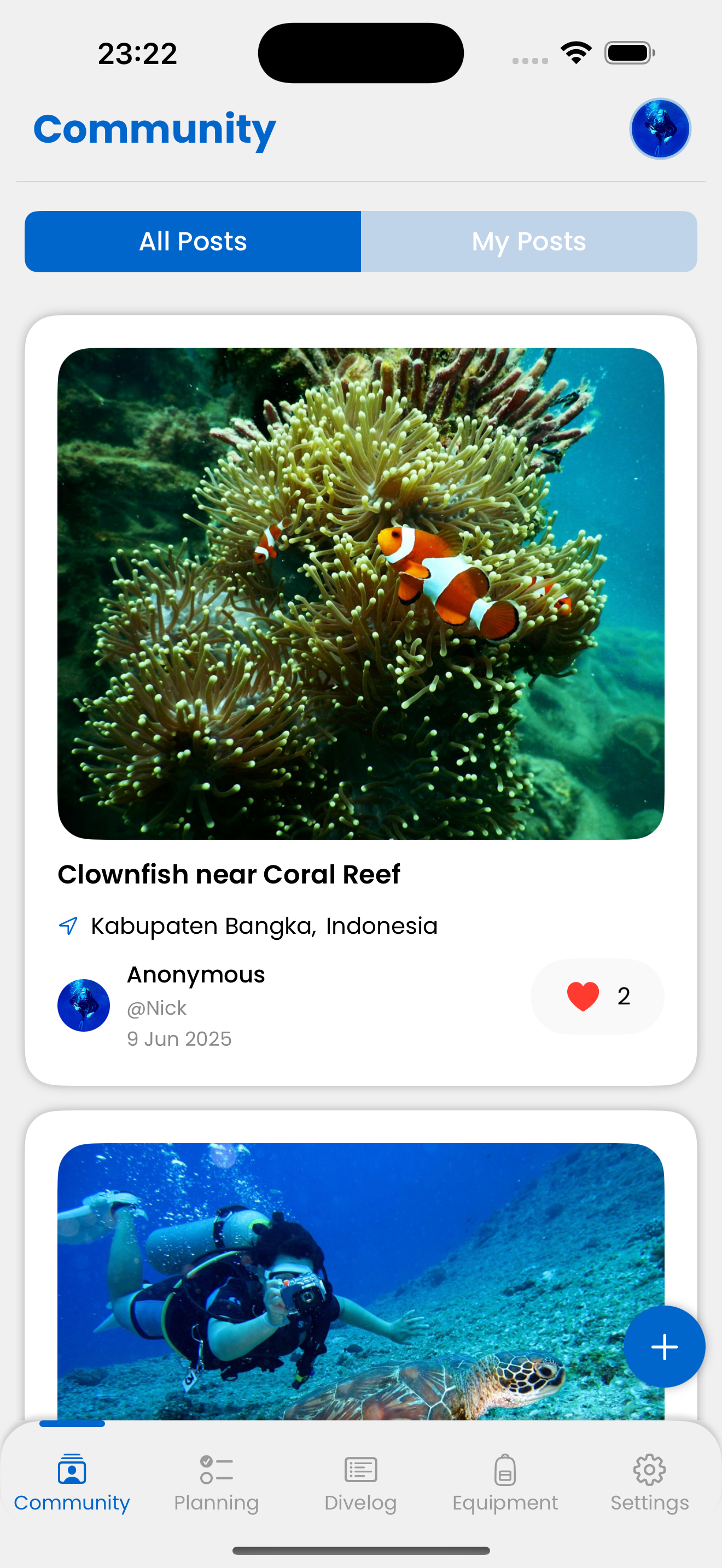The image size is (722, 1568).
Task: Select the Community tab icon
Action: pos(72,1470)
